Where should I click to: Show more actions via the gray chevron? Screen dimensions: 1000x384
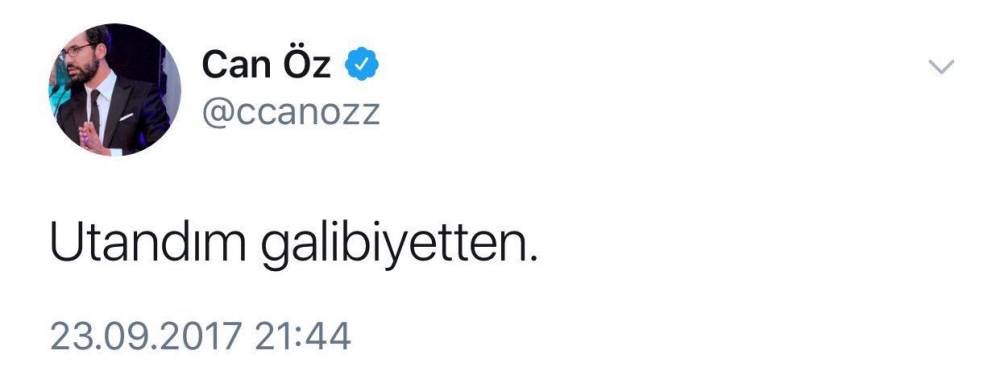pos(941,66)
